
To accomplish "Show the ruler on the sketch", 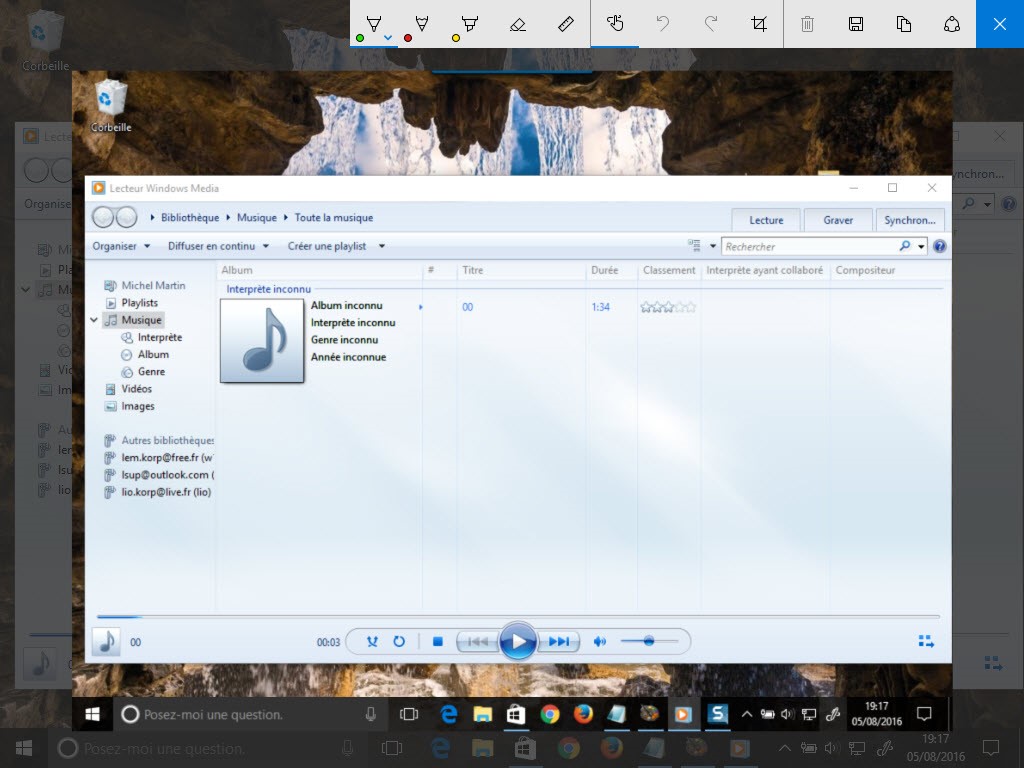I will coord(566,23).
